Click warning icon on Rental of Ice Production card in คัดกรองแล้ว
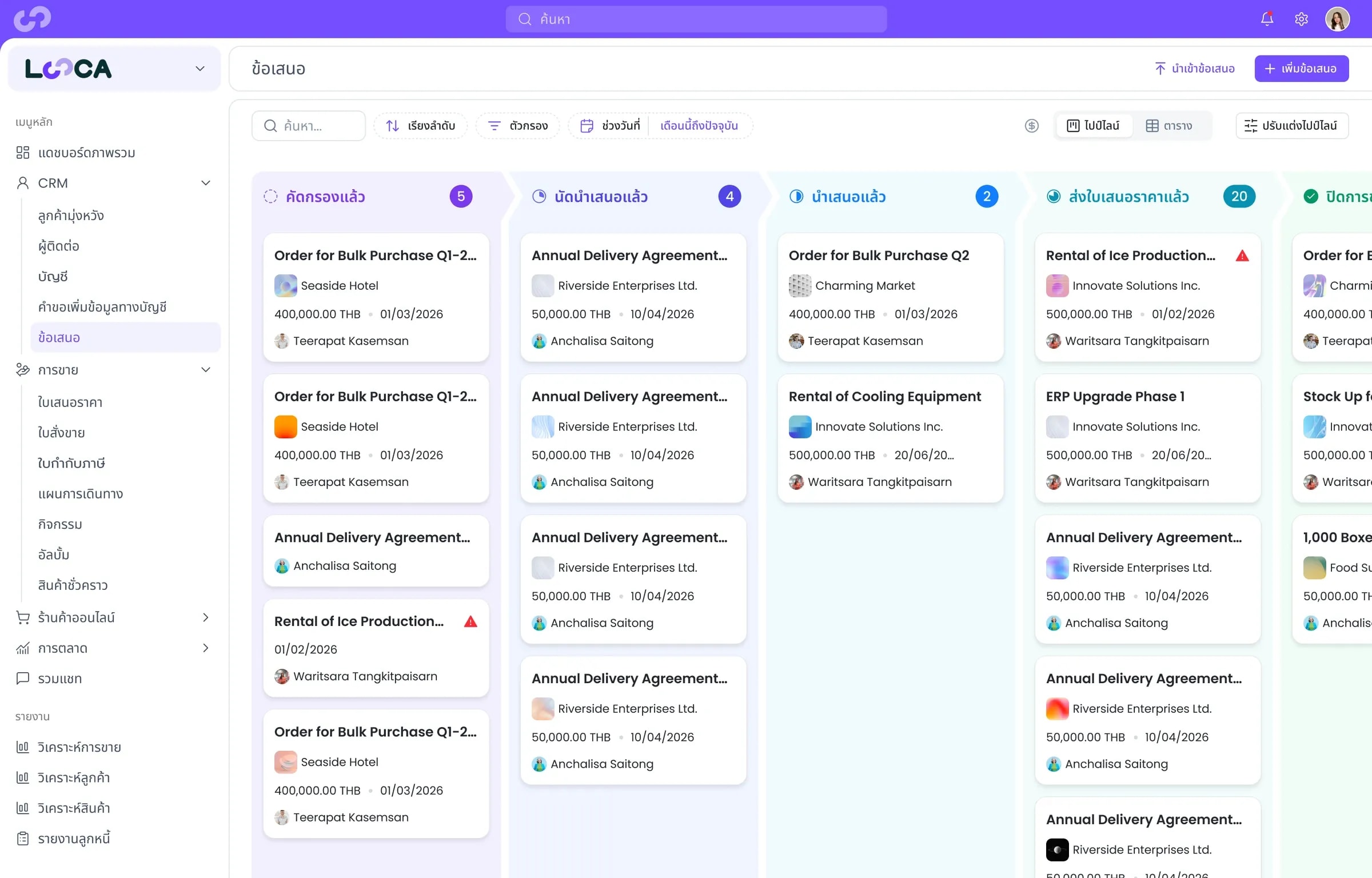The width and height of the screenshot is (1372, 878). click(x=470, y=621)
